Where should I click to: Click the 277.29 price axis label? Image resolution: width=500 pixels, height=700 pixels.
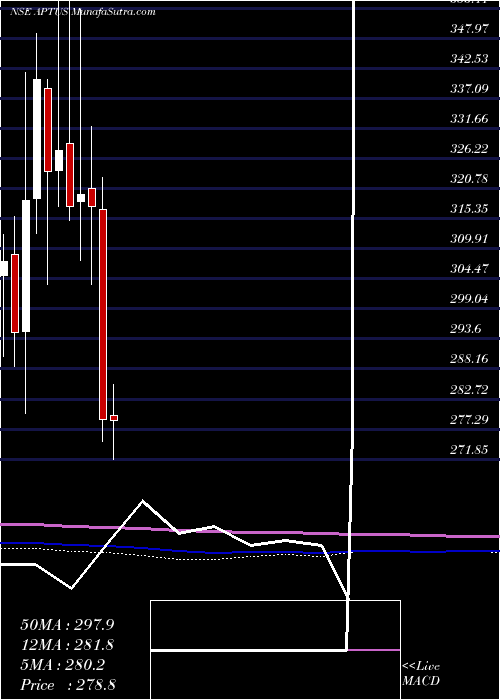[468, 419]
